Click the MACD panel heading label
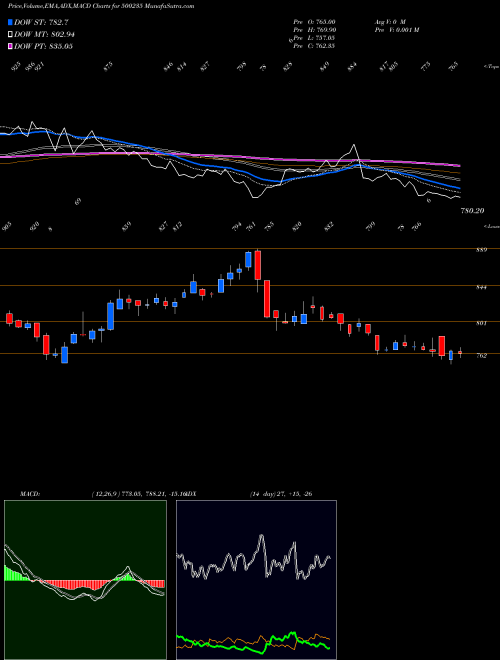The width and height of the screenshot is (500, 660). pos(30,494)
